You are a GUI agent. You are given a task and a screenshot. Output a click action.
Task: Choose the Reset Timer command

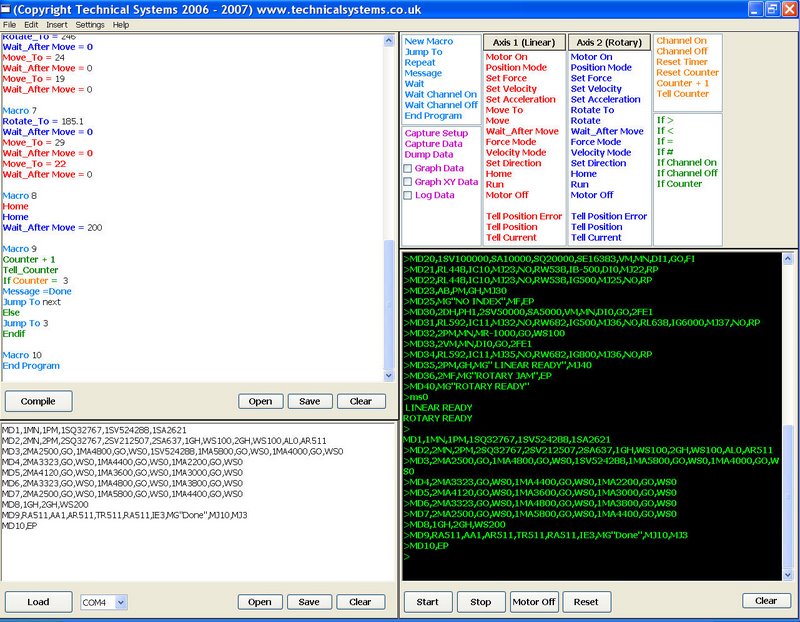click(684, 62)
